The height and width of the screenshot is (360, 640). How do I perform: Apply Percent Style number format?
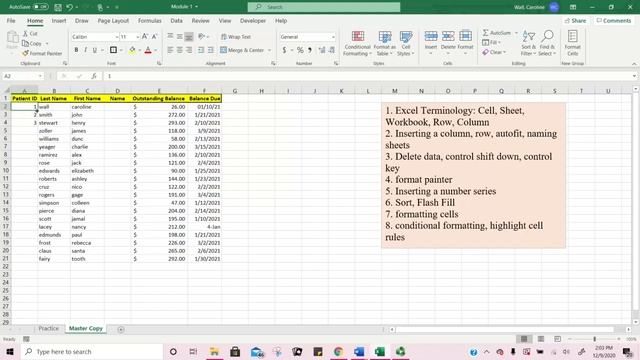tap(300, 50)
